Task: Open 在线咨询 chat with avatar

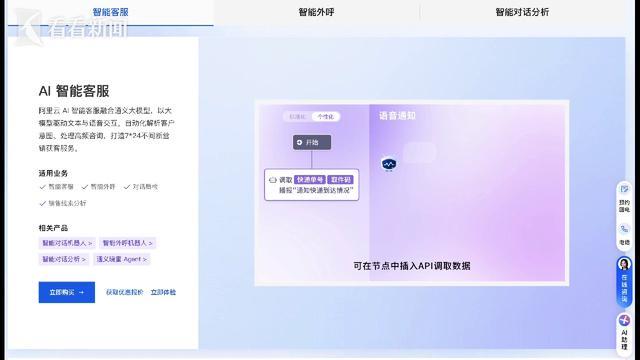Action: pyautogui.click(x=624, y=282)
